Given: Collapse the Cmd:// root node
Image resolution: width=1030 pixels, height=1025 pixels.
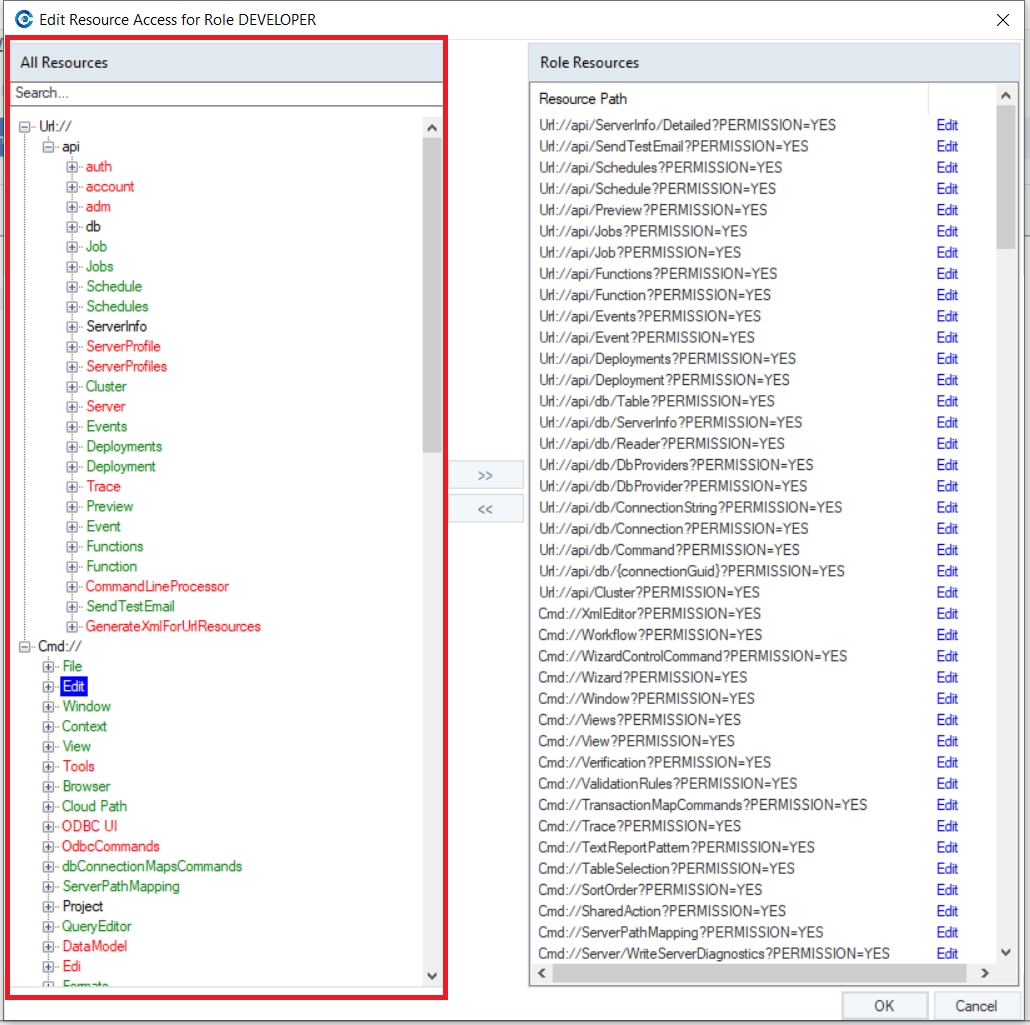Looking at the screenshot, I should pos(25,647).
